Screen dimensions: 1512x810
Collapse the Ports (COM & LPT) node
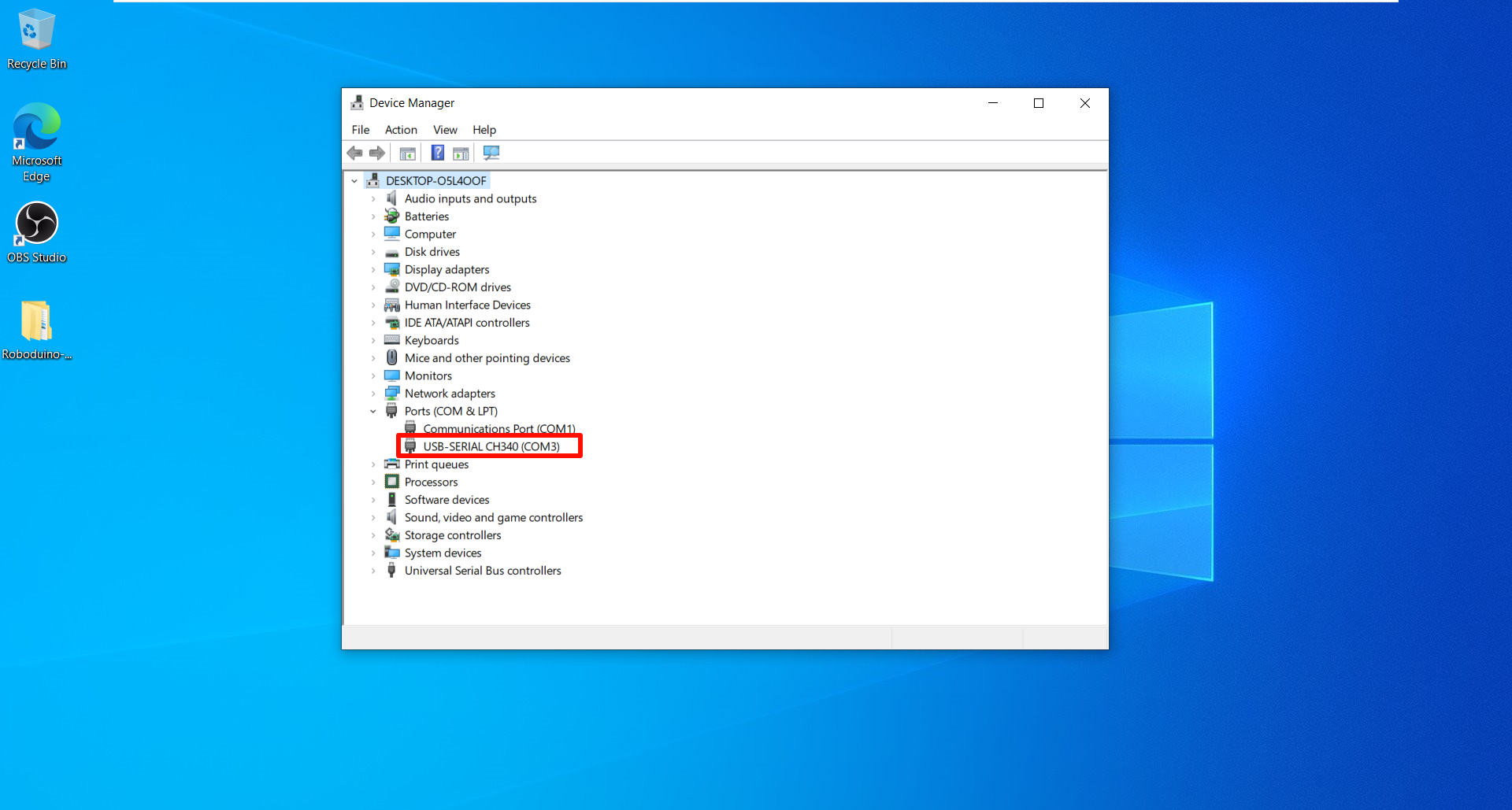pos(373,411)
